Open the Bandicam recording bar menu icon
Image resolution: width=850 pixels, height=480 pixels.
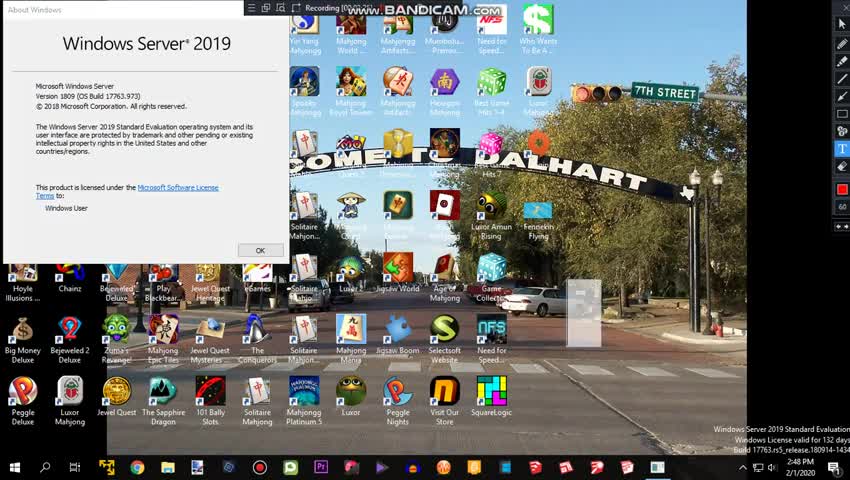pyautogui.click(x=251, y=8)
